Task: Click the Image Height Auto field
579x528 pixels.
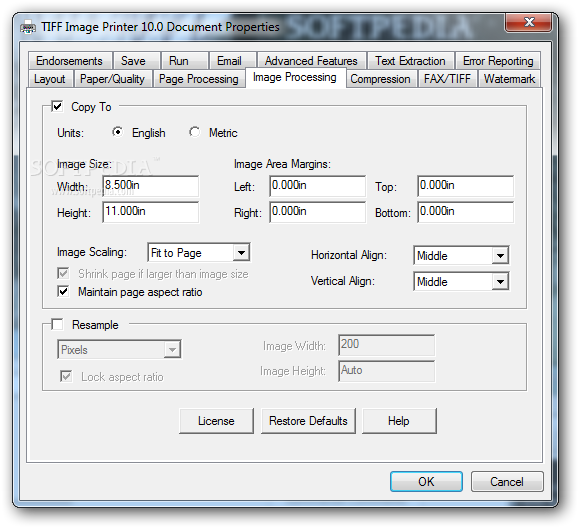Action: 387,371
